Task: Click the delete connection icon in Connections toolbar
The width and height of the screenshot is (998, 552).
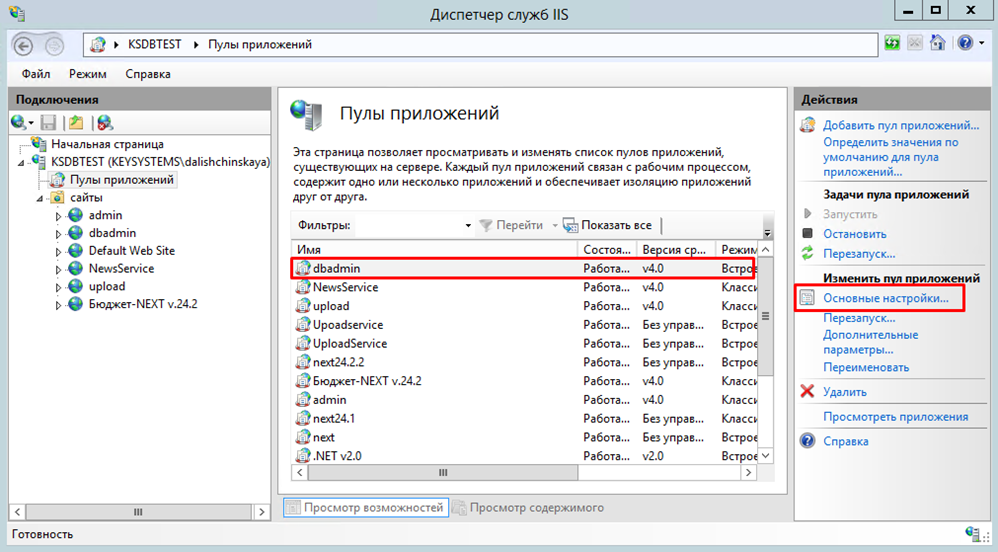Action: pyautogui.click(x=105, y=122)
